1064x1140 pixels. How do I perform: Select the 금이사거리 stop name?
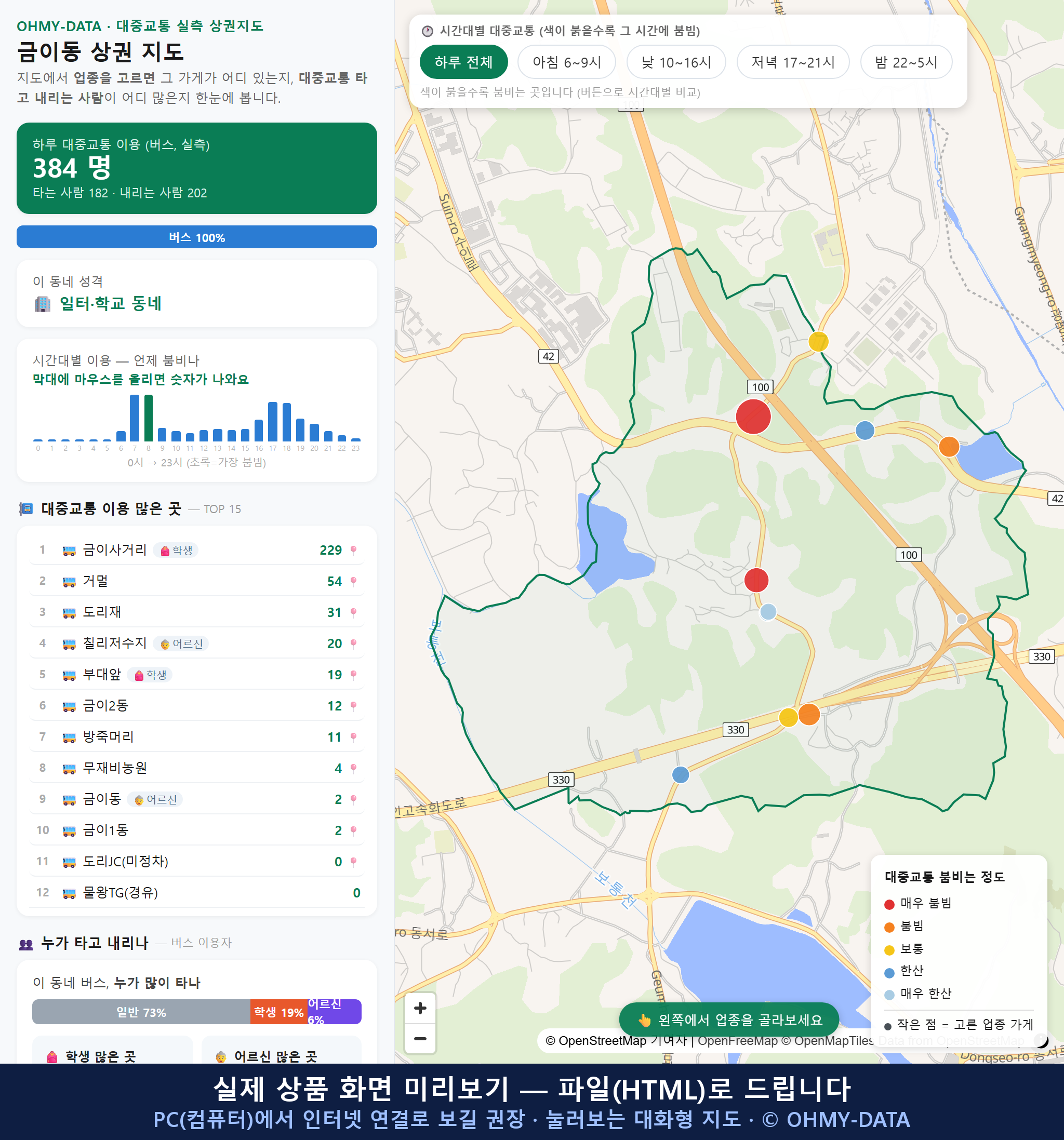pyautogui.click(x=115, y=550)
